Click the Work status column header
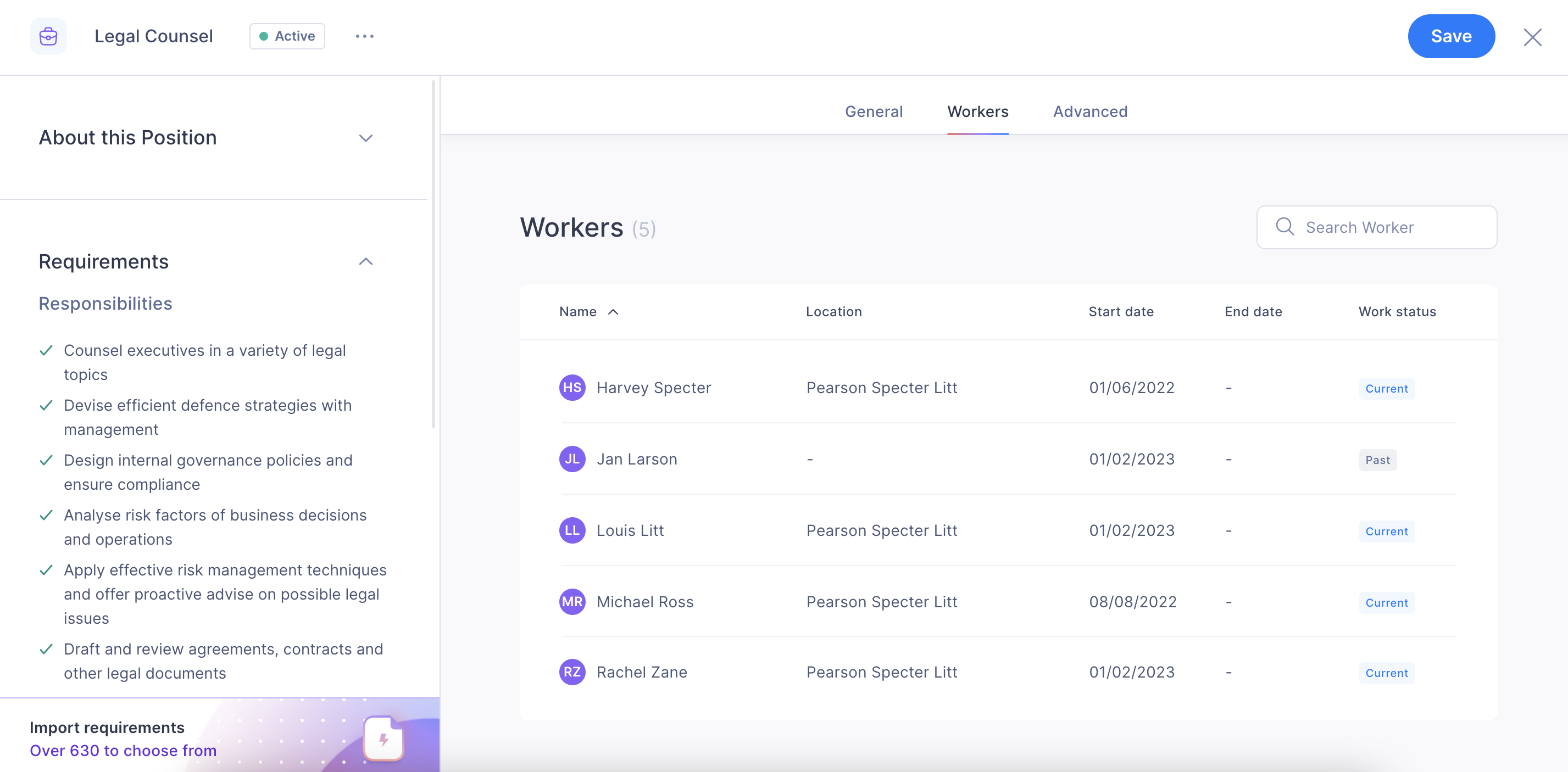Screen dimensions: 1568x772 pyautogui.click(x=1397, y=312)
